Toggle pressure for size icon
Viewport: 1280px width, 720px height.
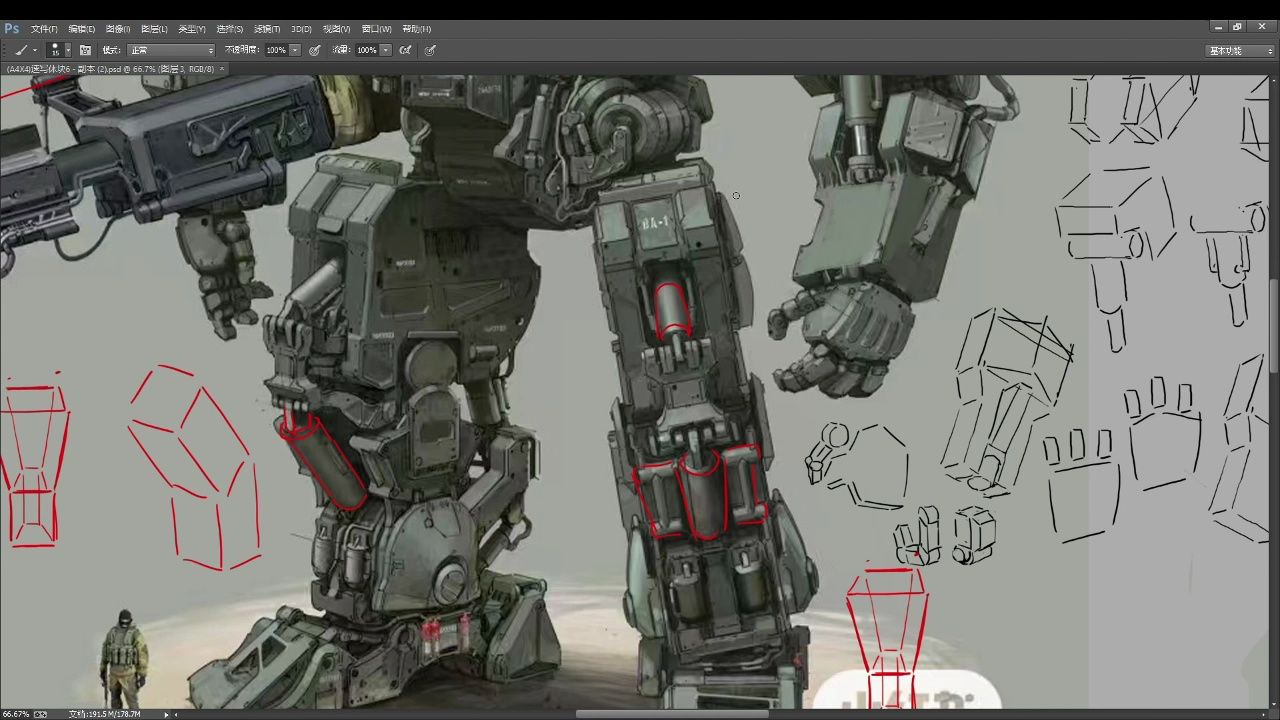tap(430, 50)
